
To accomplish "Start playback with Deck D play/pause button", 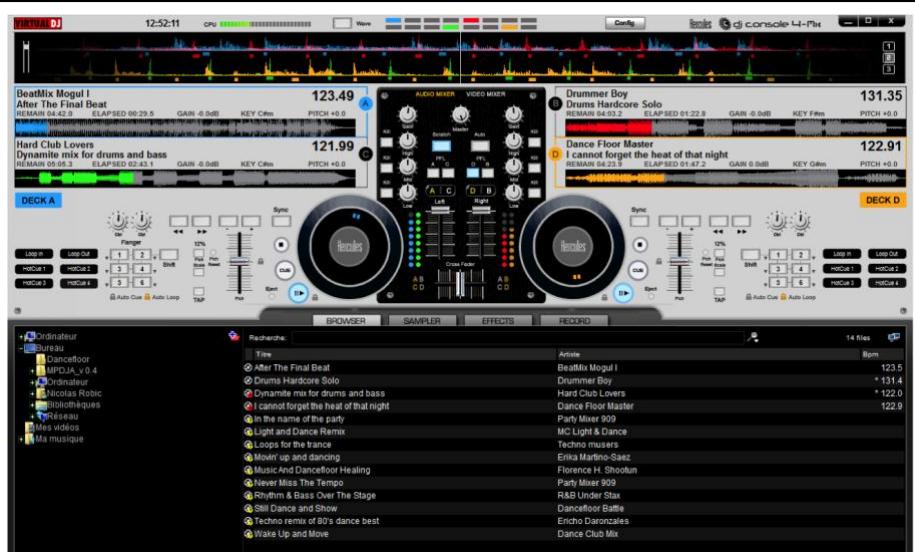I will [x=623, y=293].
